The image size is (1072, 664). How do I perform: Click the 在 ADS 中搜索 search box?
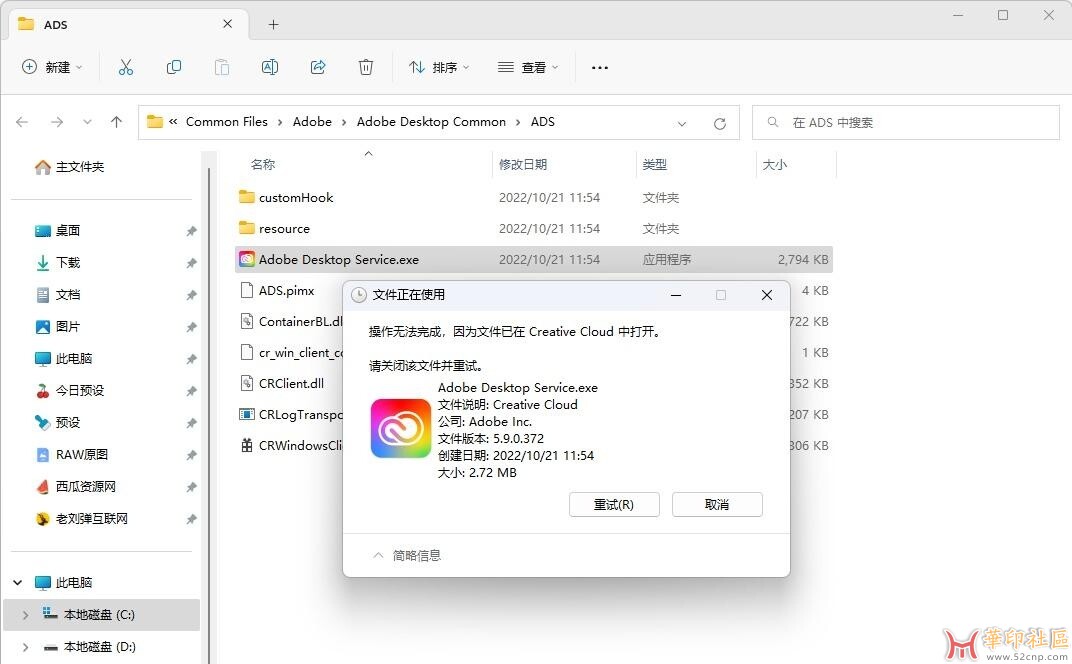tap(906, 122)
